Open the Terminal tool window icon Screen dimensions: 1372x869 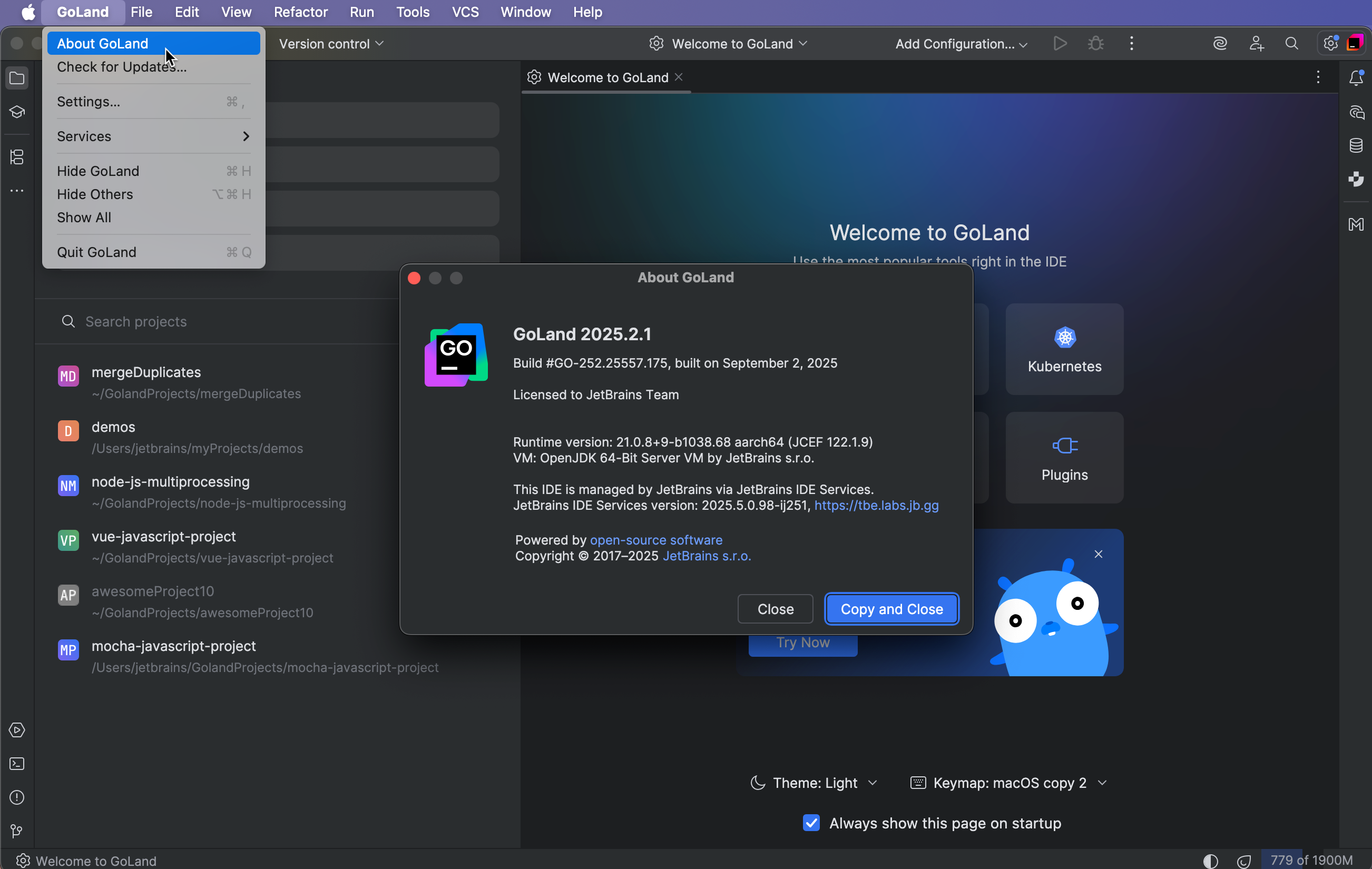pos(17,764)
